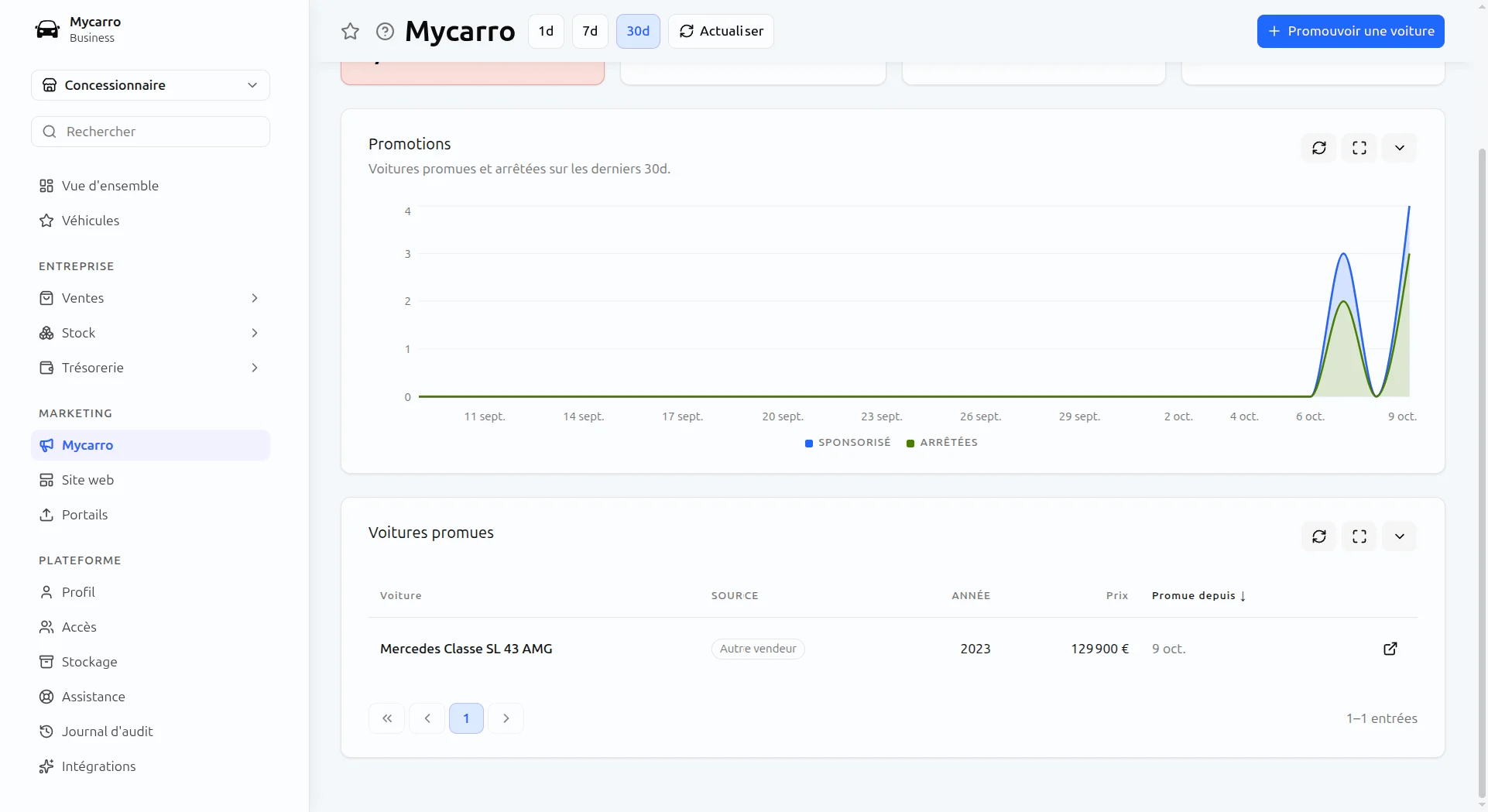1488x812 pixels.
Task: Sort by Promue depuis column
Action: [x=1198, y=596]
